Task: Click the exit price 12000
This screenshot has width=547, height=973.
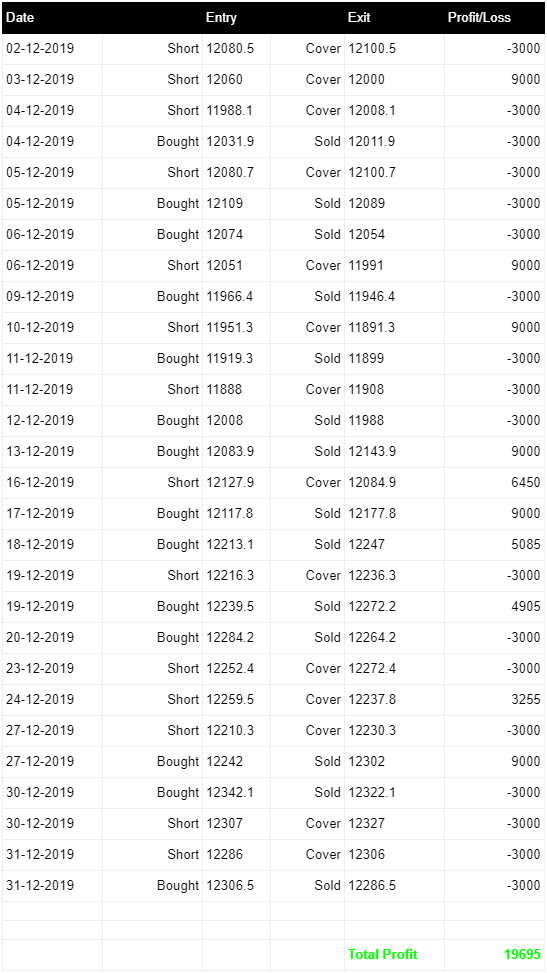Action: [366, 79]
